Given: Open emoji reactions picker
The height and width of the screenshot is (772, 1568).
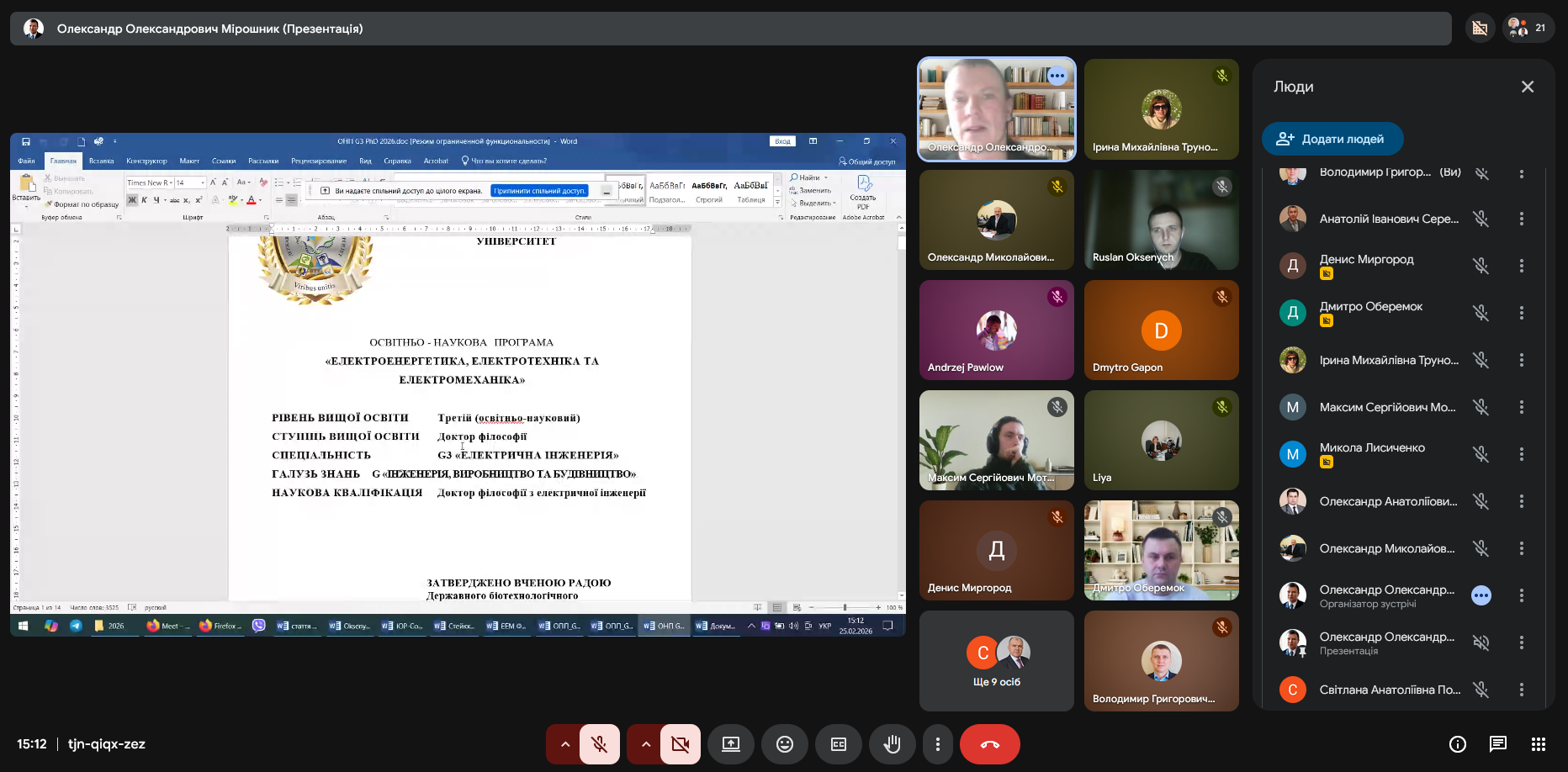Looking at the screenshot, I should pos(785,744).
